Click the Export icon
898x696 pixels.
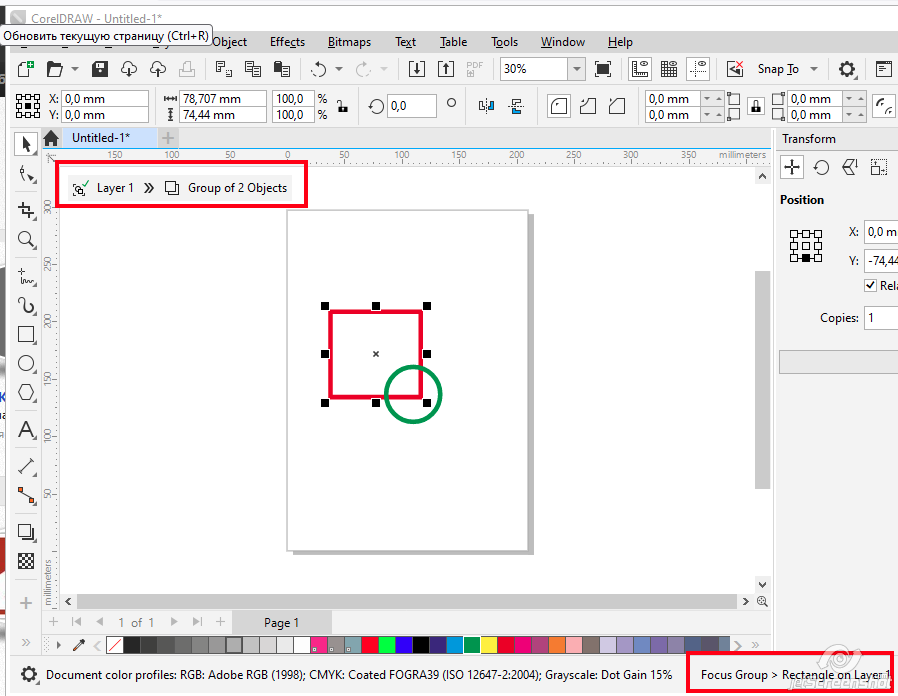pyautogui.click(x=446, y=69)
